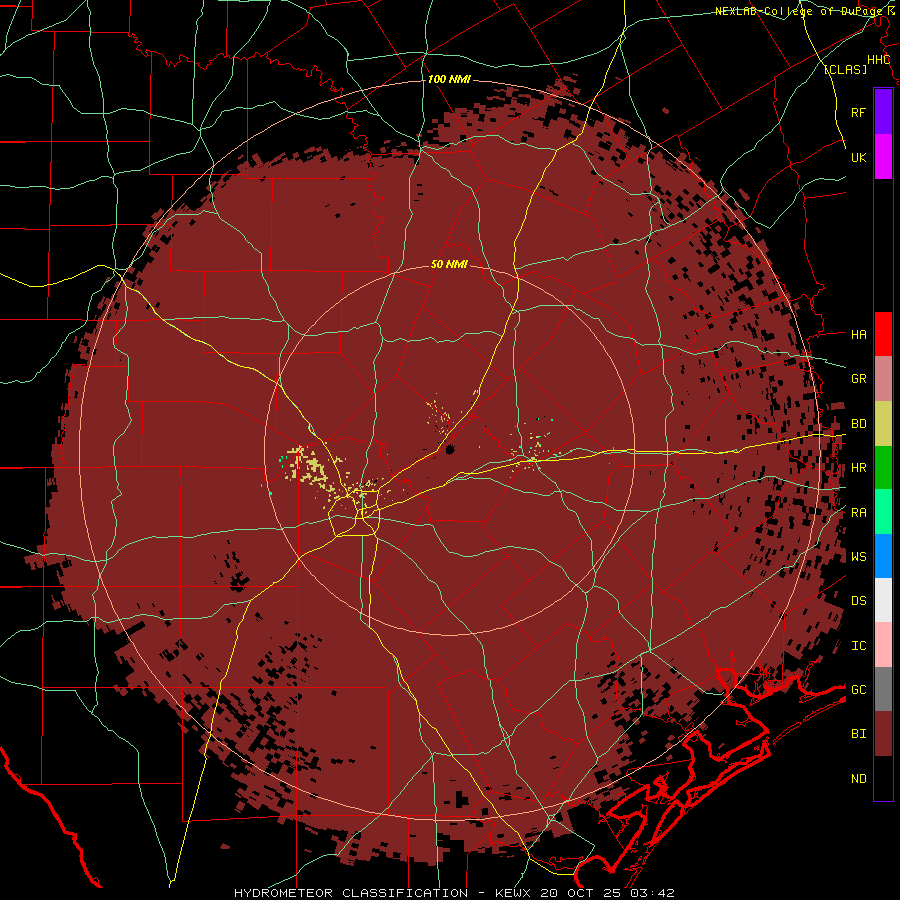The height and width of the screenshot is (900, 900).
Task: Click the red HA color swatch
Action: (883, 334)
